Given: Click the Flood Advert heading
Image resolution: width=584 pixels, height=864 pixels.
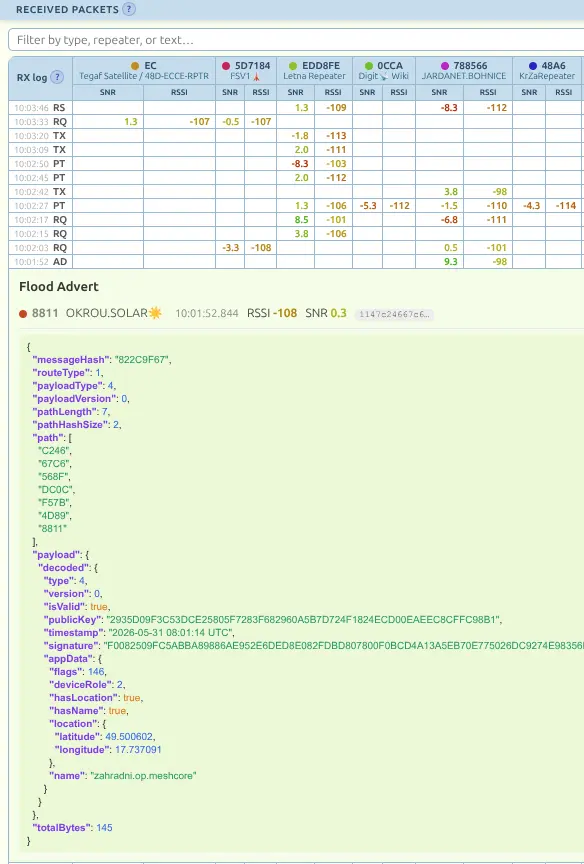Looking at the screenshot, I should point(59,287).
